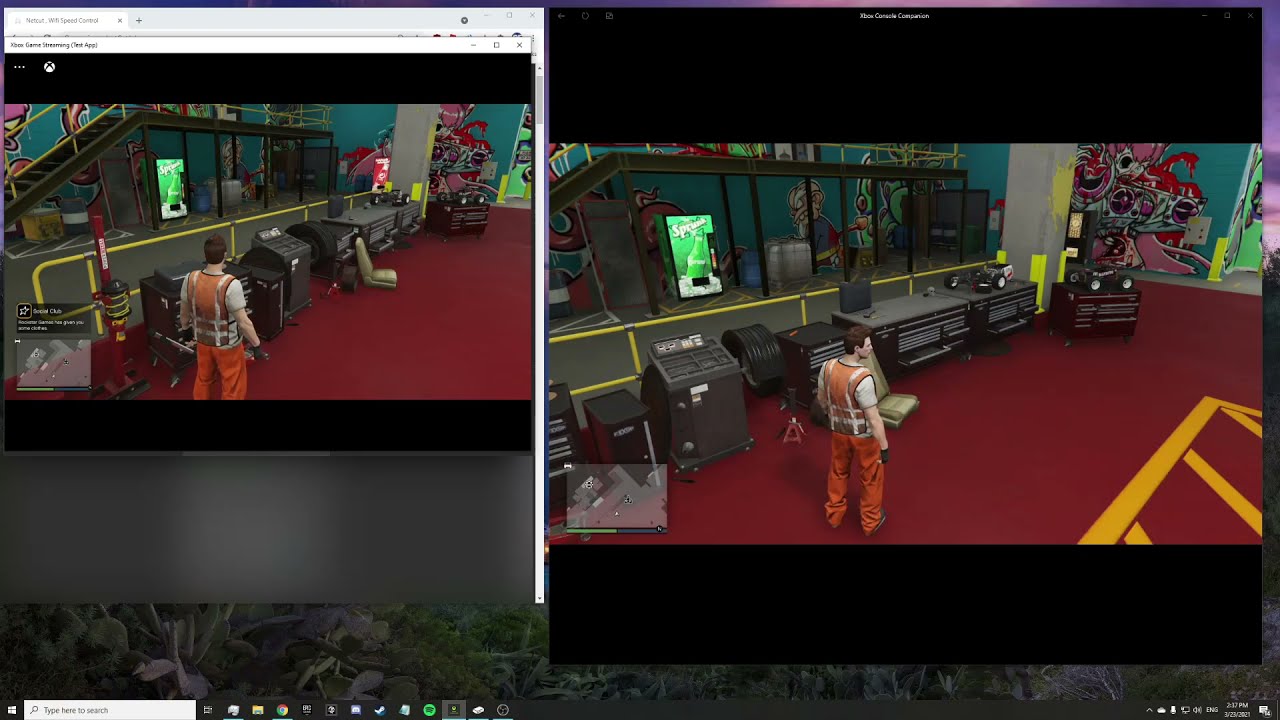This screenshot has height=720, width=1280.
Task: Expand the system tray hidden icons arrow
Action: [1149, 710]
